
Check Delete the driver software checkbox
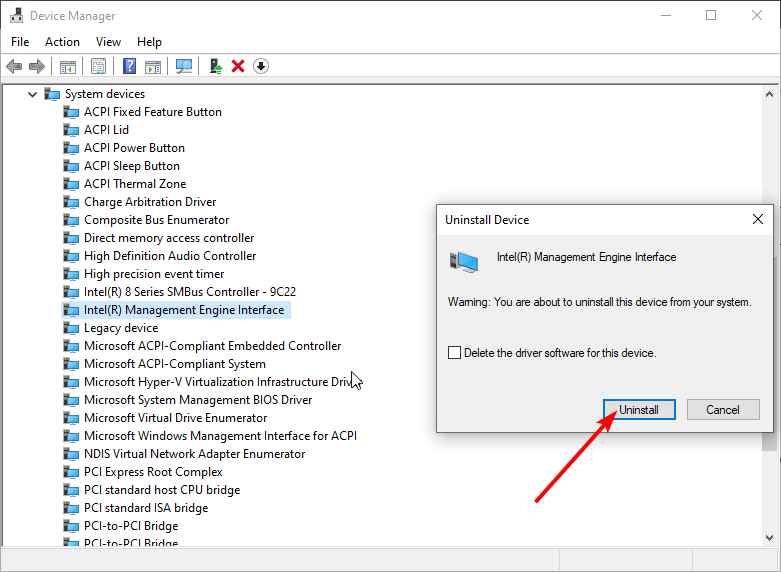click(x=454, y=353)
